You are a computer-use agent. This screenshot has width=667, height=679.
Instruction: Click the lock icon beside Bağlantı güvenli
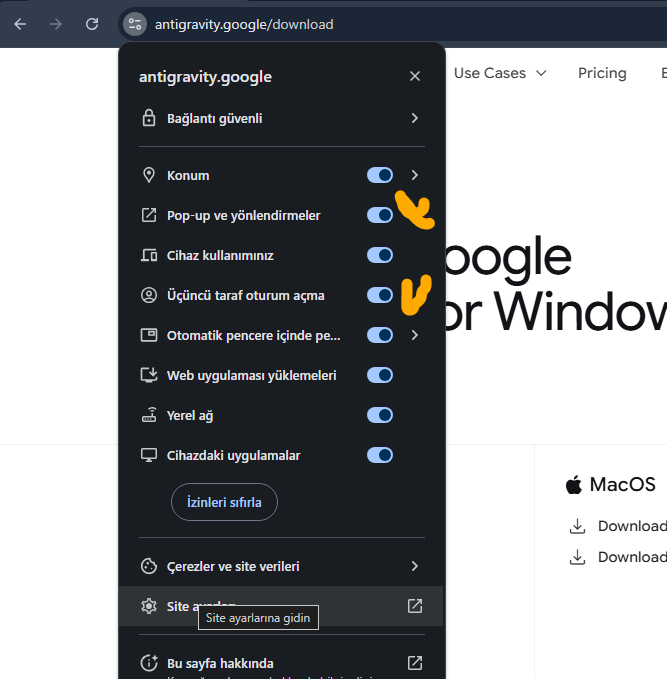[x=149, y=118]
